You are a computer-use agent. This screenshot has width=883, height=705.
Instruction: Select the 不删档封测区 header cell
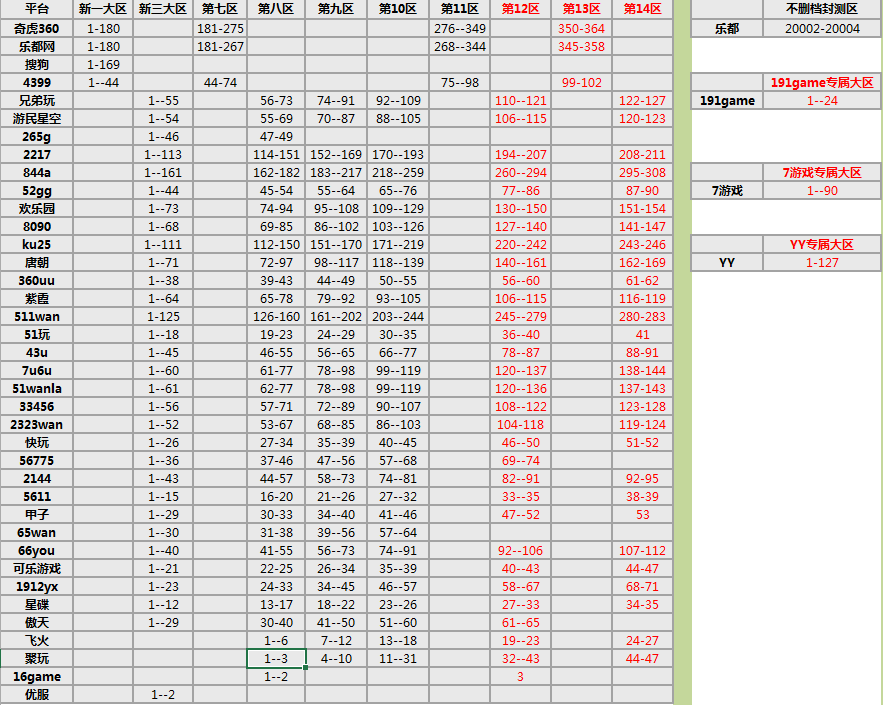pyautogui.click(x=822, y=9)
